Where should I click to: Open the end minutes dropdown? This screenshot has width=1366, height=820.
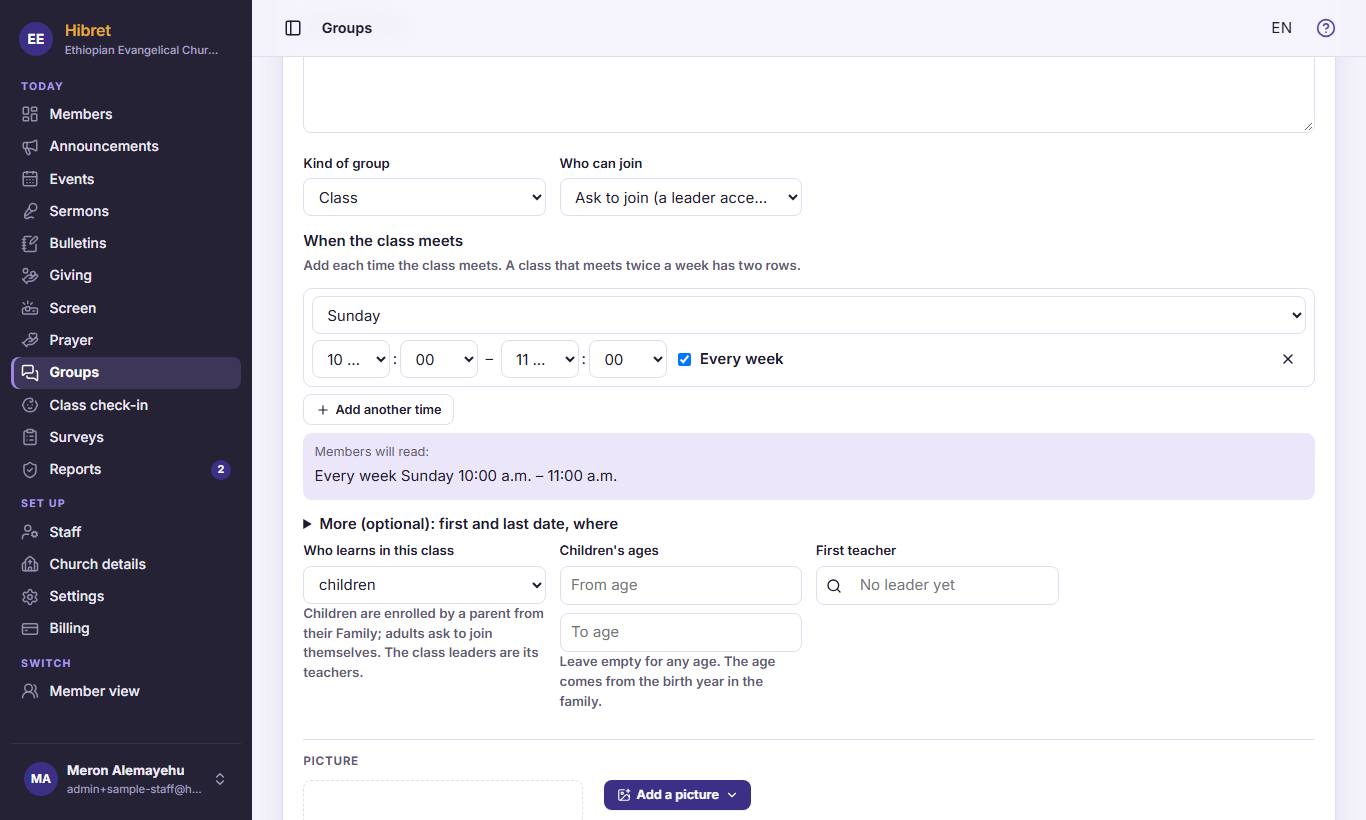[x=628, y=359]
